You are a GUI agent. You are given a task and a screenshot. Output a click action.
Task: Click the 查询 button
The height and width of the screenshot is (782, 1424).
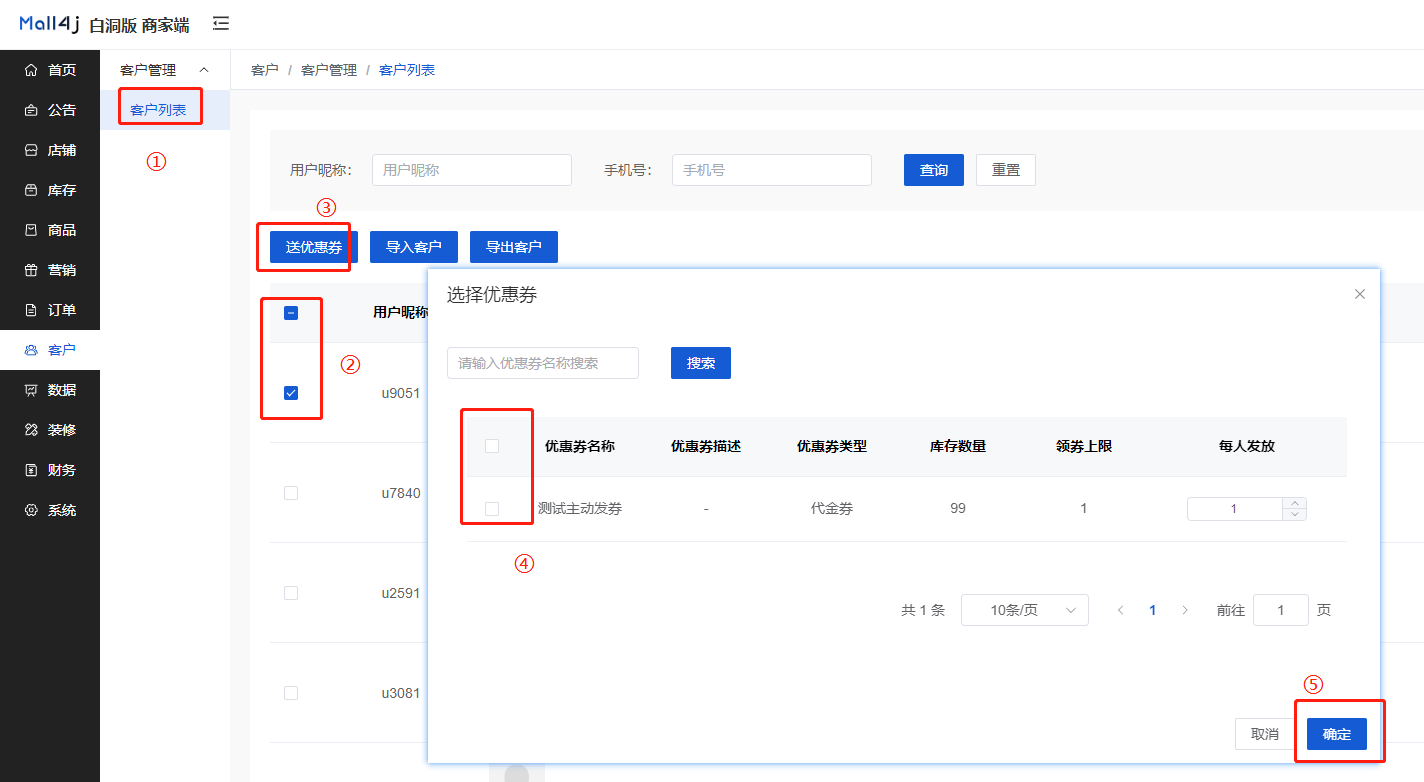point(934,170)
